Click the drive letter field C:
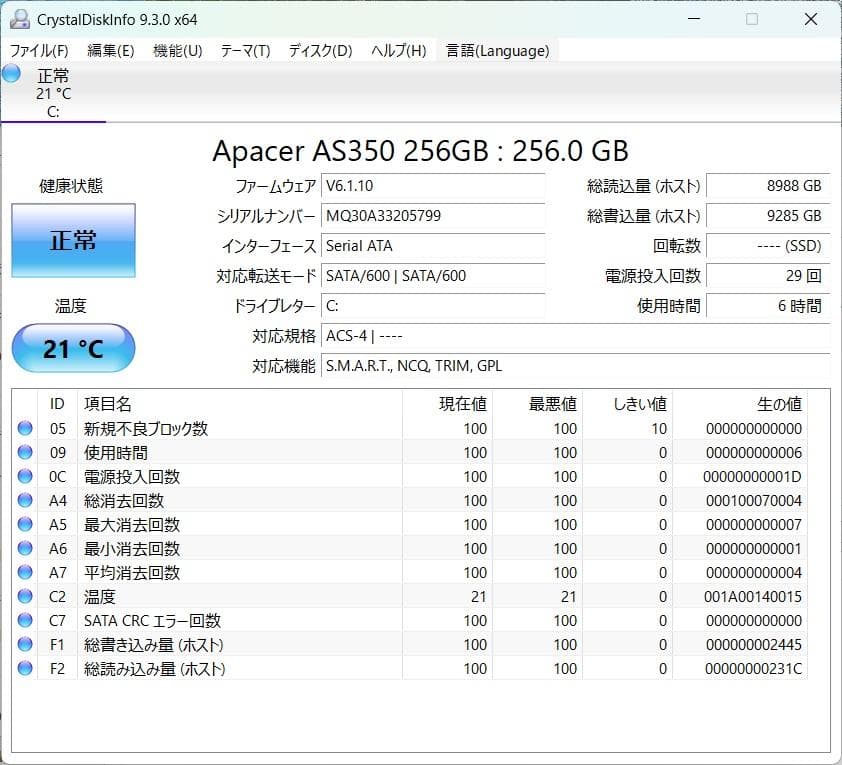 [433, 306]
